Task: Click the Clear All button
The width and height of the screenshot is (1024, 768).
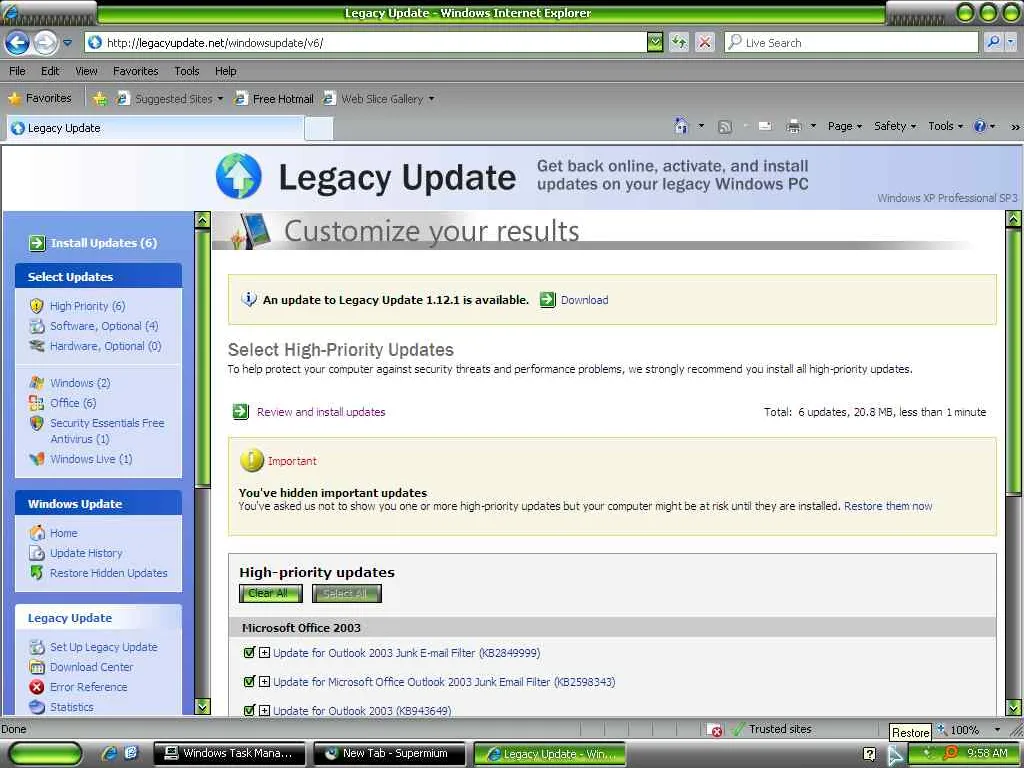Action: point(270,593)
